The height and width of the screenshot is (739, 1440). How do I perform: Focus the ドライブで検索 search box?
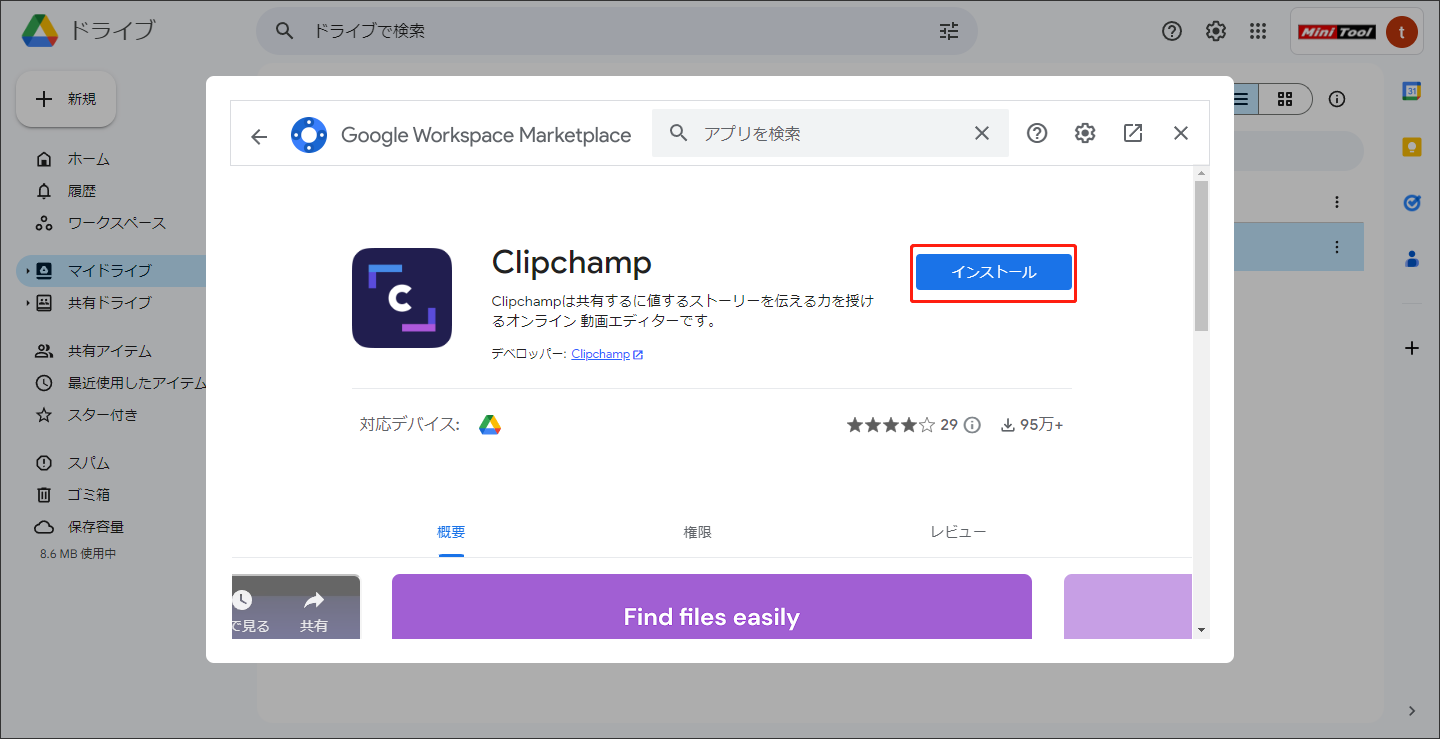tap(615, 31)
